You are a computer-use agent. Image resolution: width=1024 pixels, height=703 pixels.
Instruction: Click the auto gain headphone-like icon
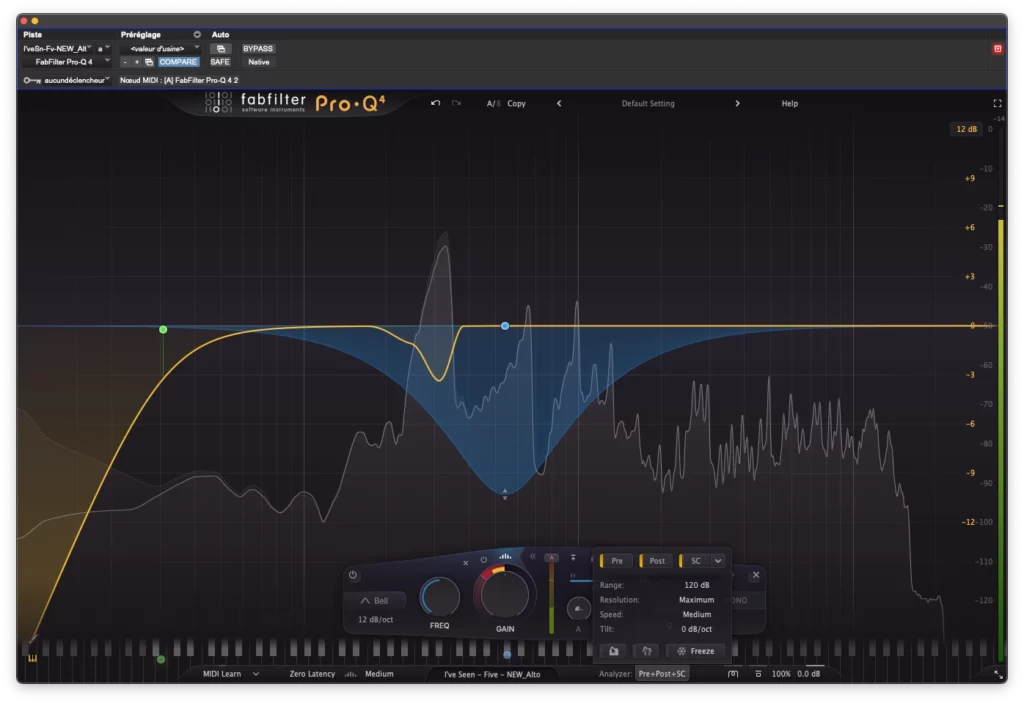pyautogui.click(x=733, y=674)
